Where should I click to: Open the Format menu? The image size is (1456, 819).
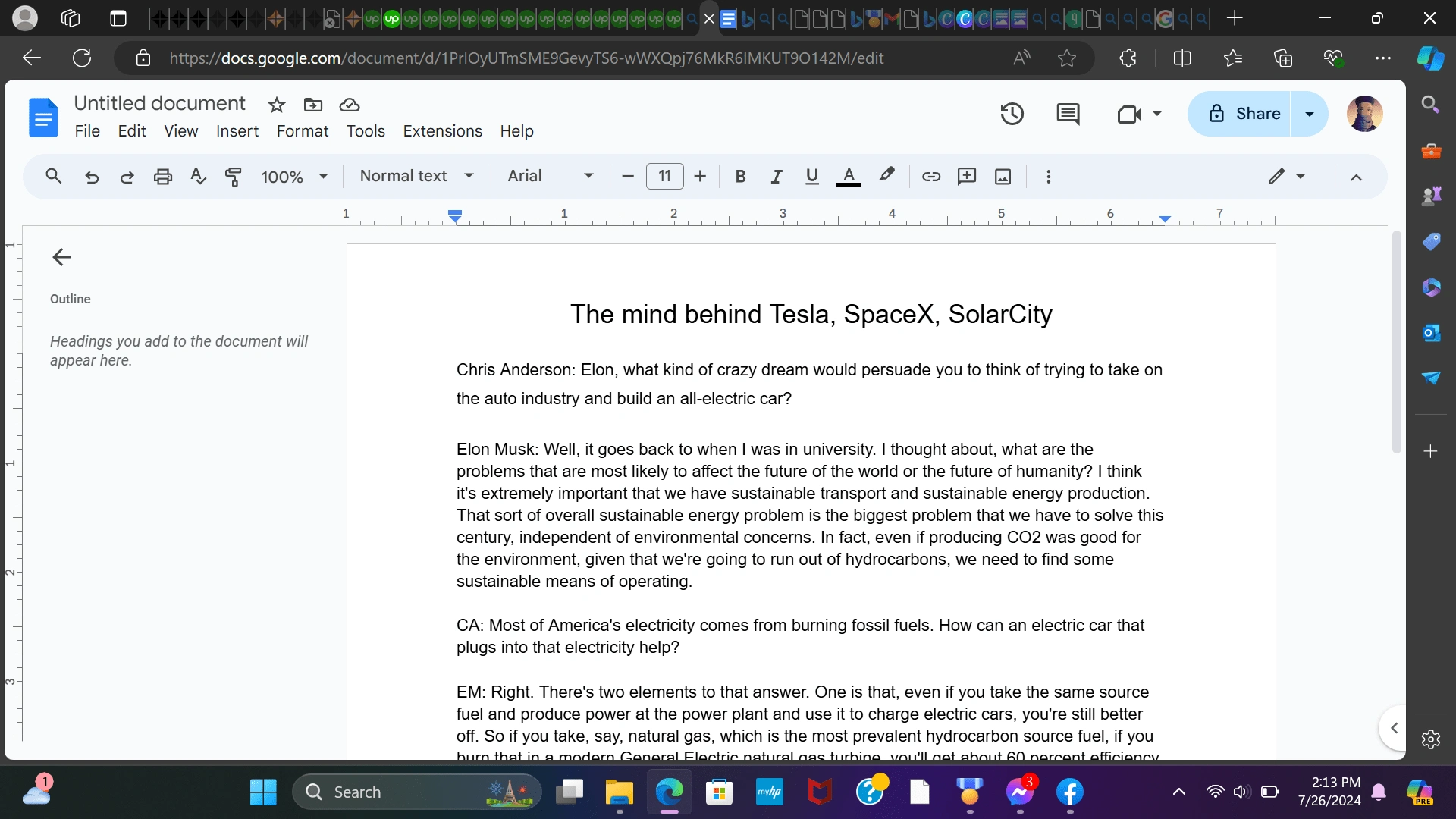coord(302,131)
